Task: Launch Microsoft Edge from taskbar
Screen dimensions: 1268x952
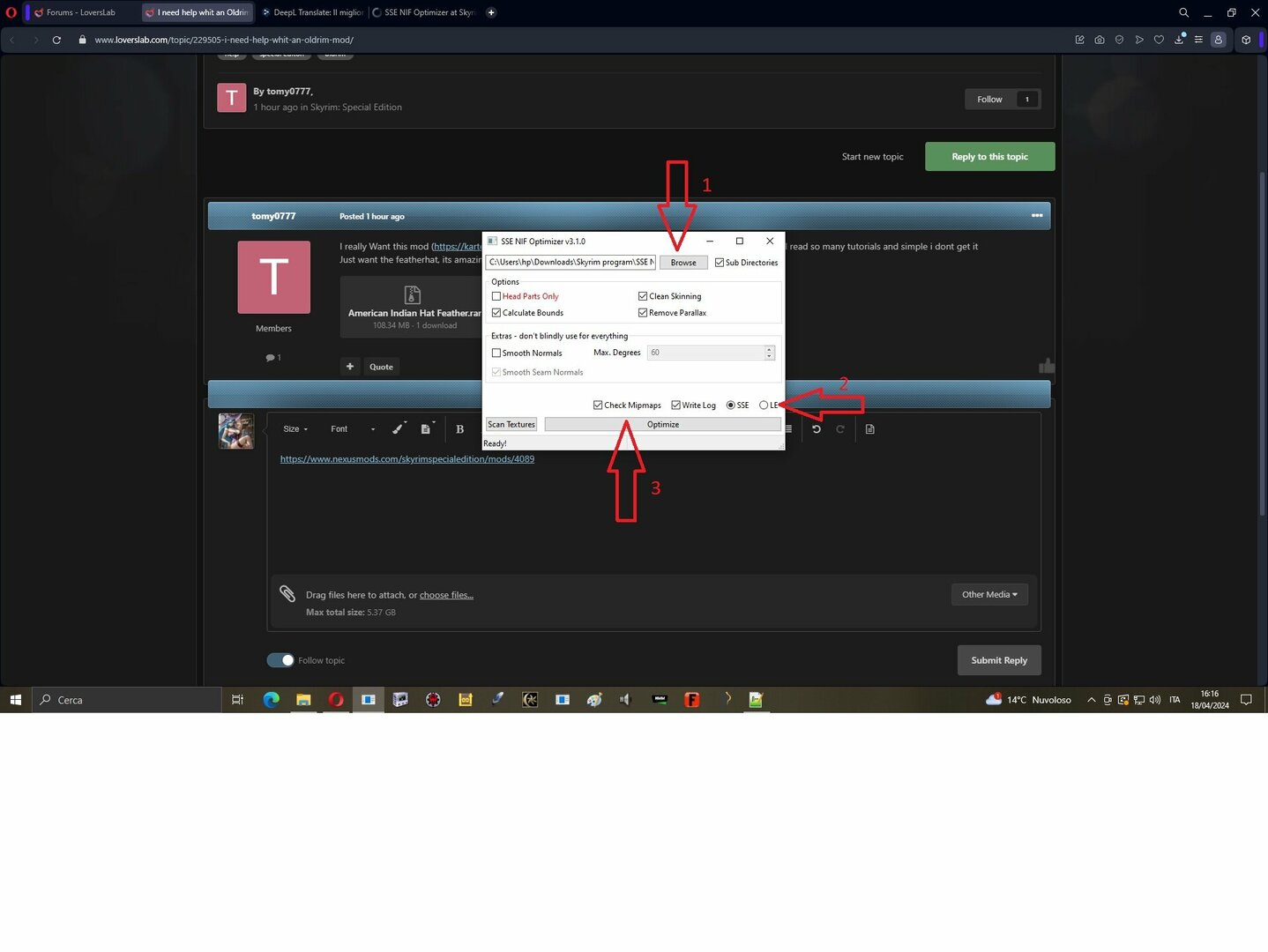Action: 271,700
